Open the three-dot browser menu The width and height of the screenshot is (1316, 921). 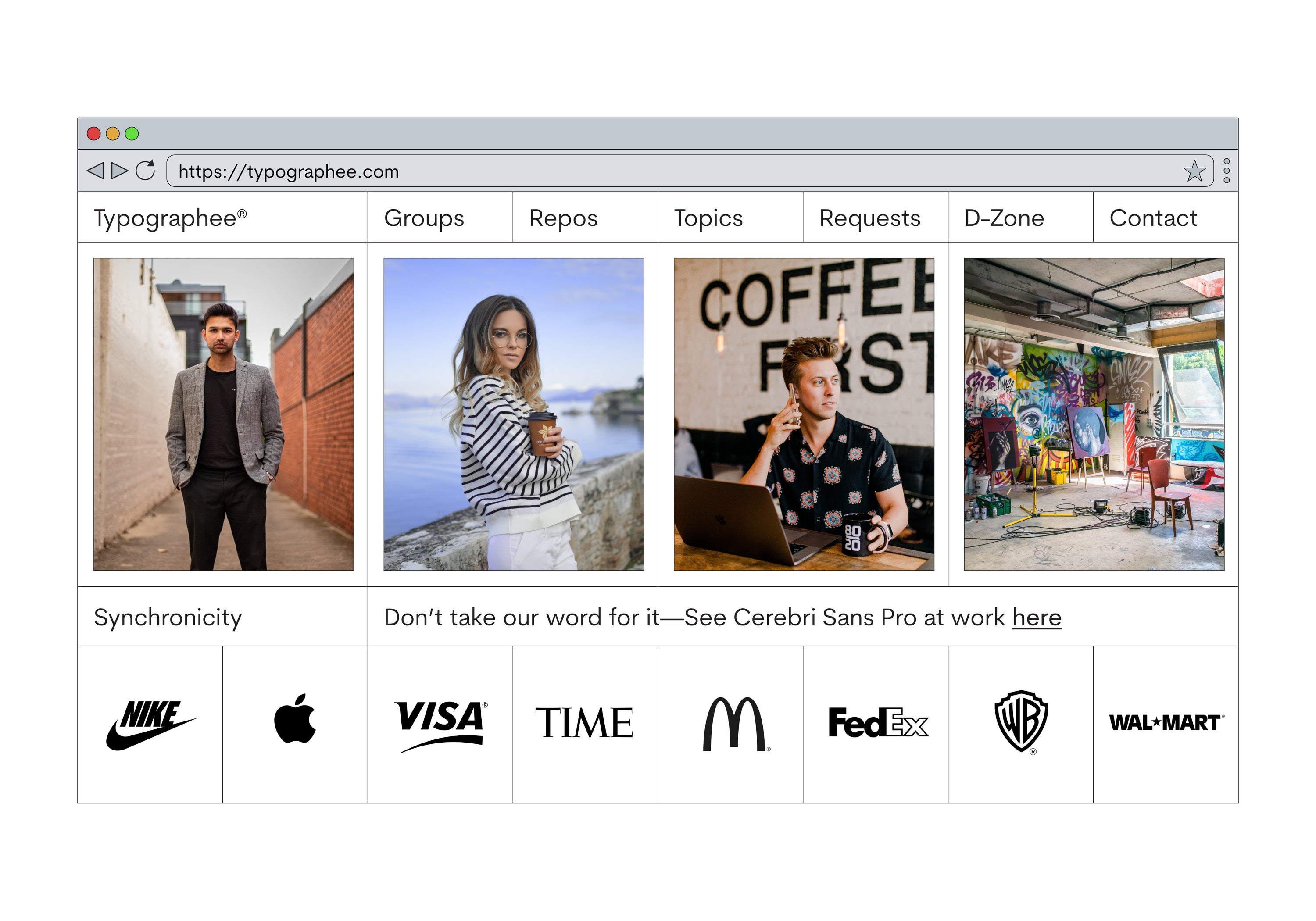[x=1226, y=171]
